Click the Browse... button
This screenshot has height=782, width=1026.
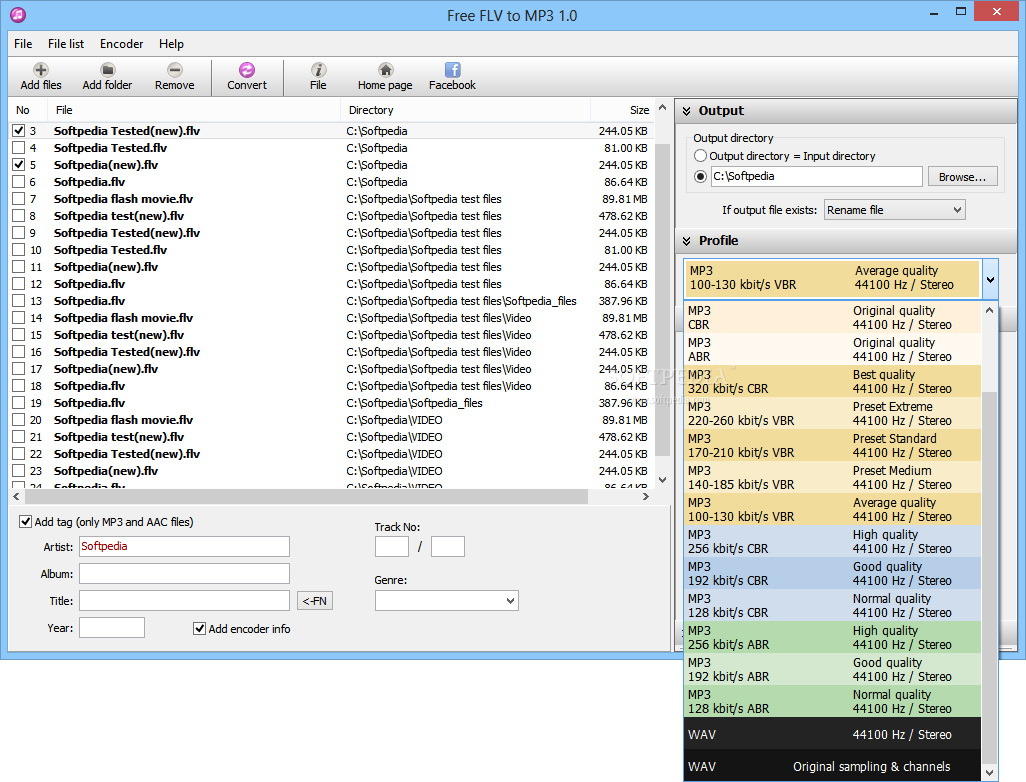click(x=962, y=177)
